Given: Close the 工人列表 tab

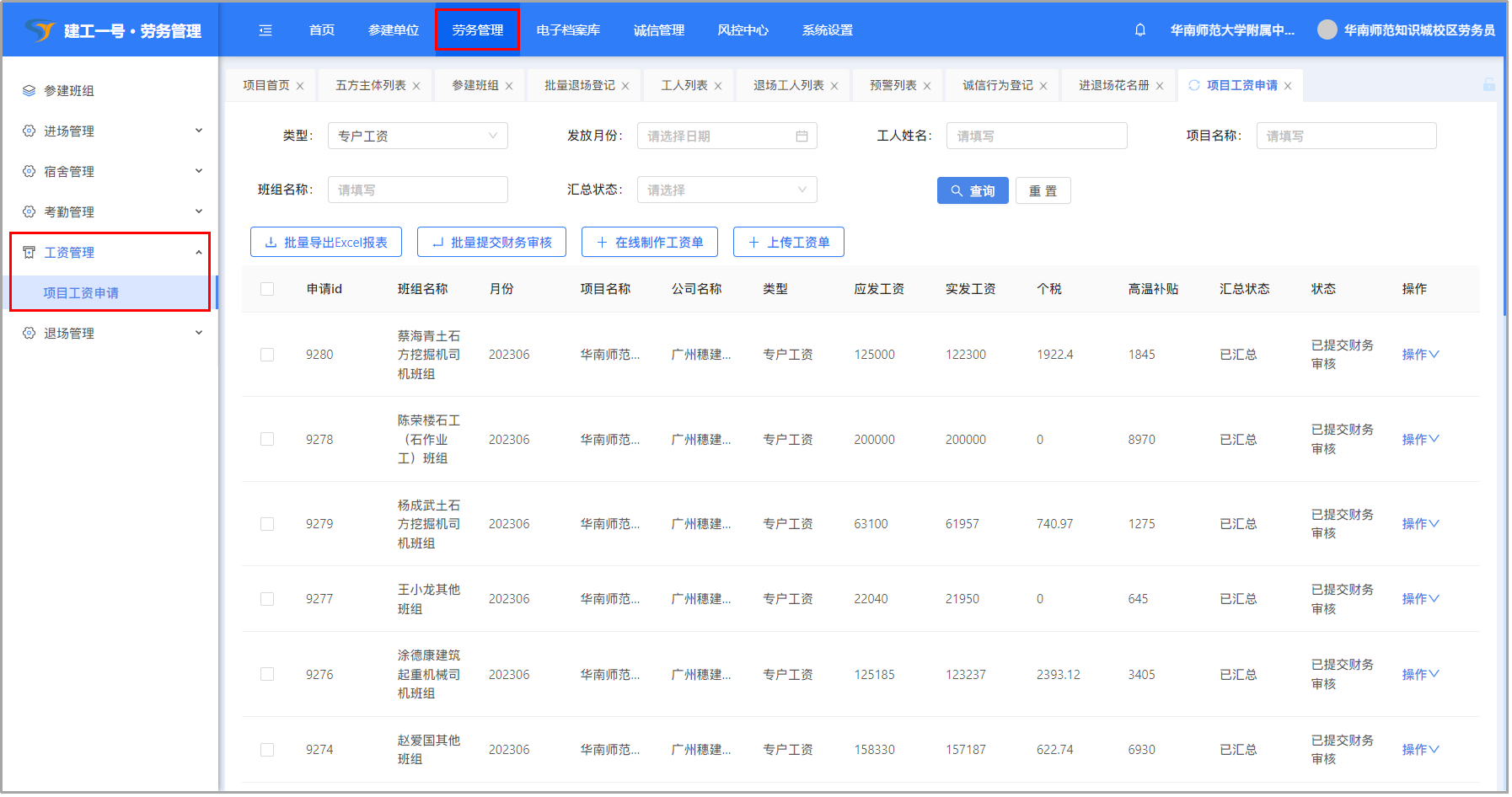Looking at the screenshot, I should [718, 86].
